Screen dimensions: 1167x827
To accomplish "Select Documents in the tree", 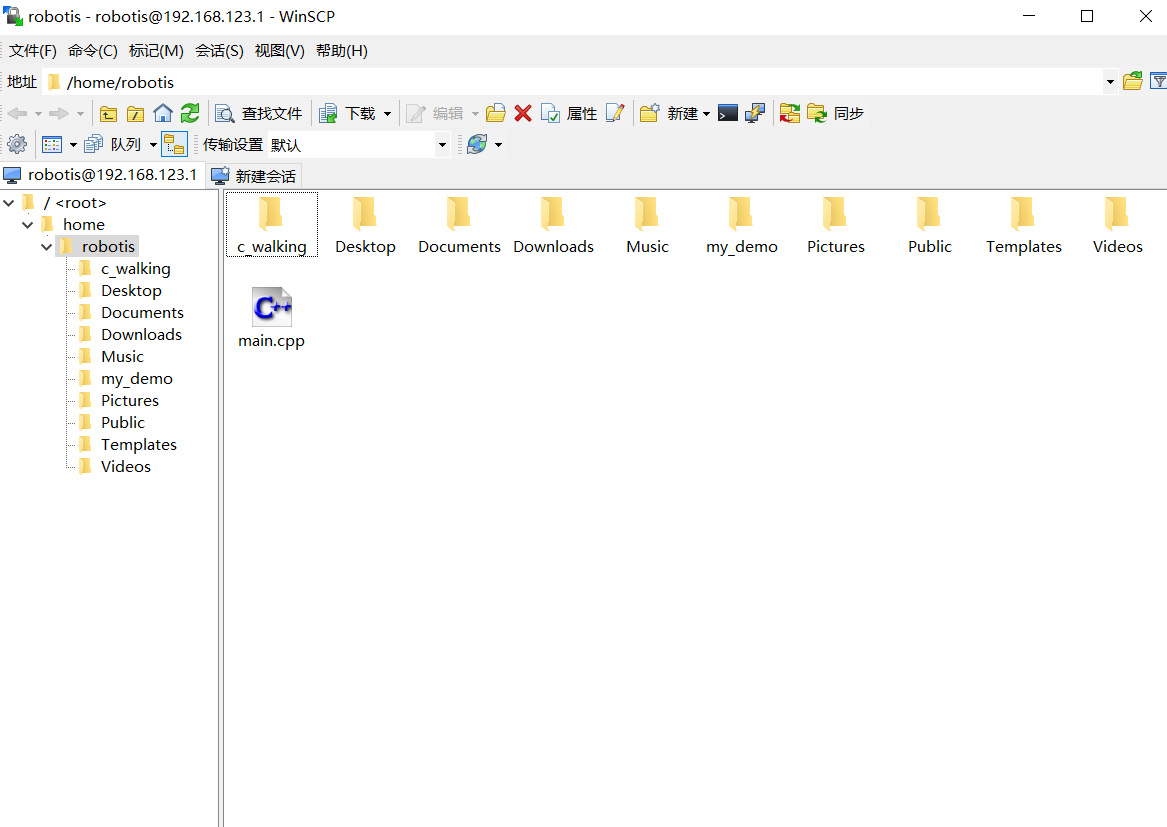I will coord(142,313).
